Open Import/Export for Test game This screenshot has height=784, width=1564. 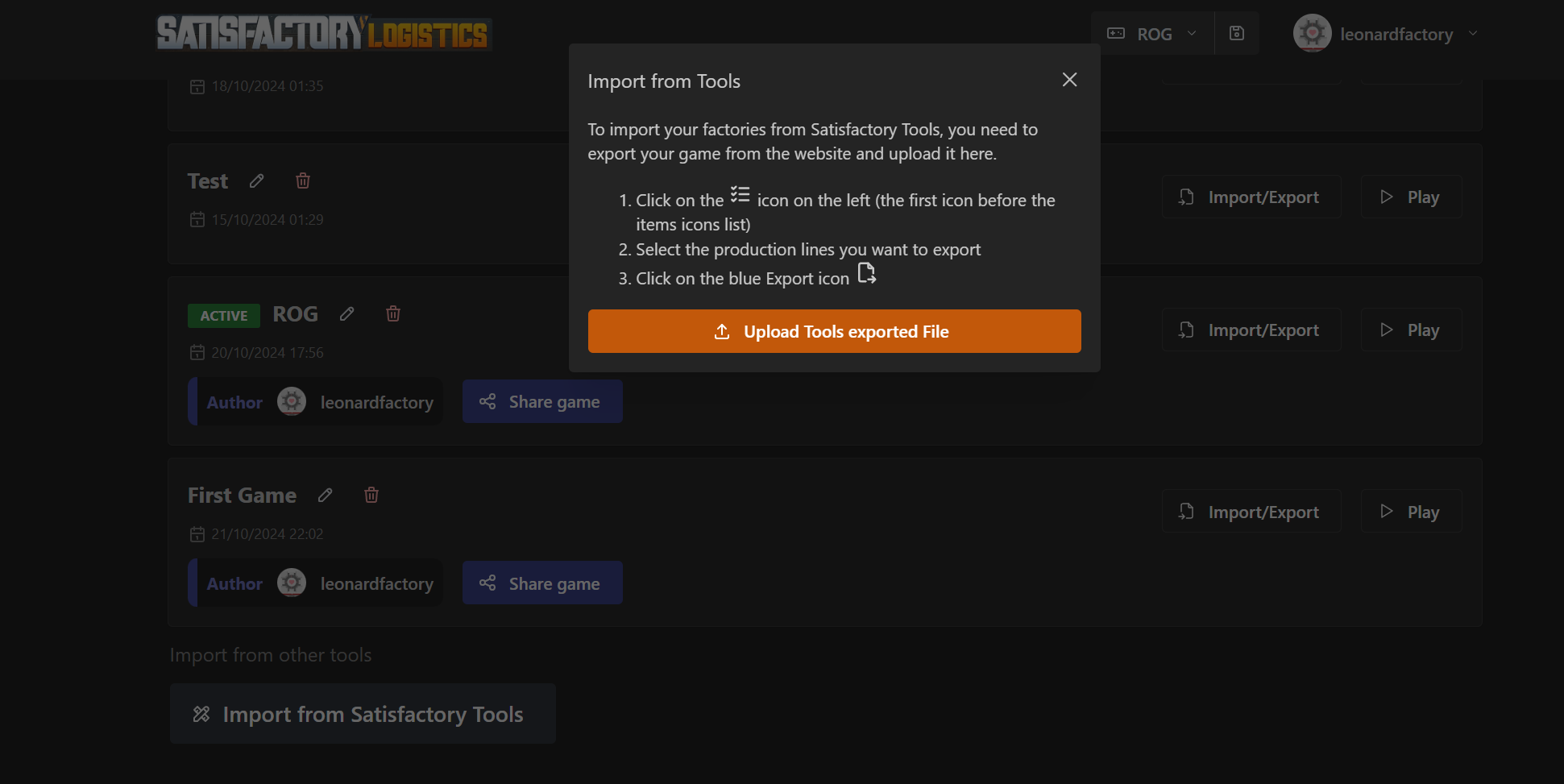[1251, 197]
